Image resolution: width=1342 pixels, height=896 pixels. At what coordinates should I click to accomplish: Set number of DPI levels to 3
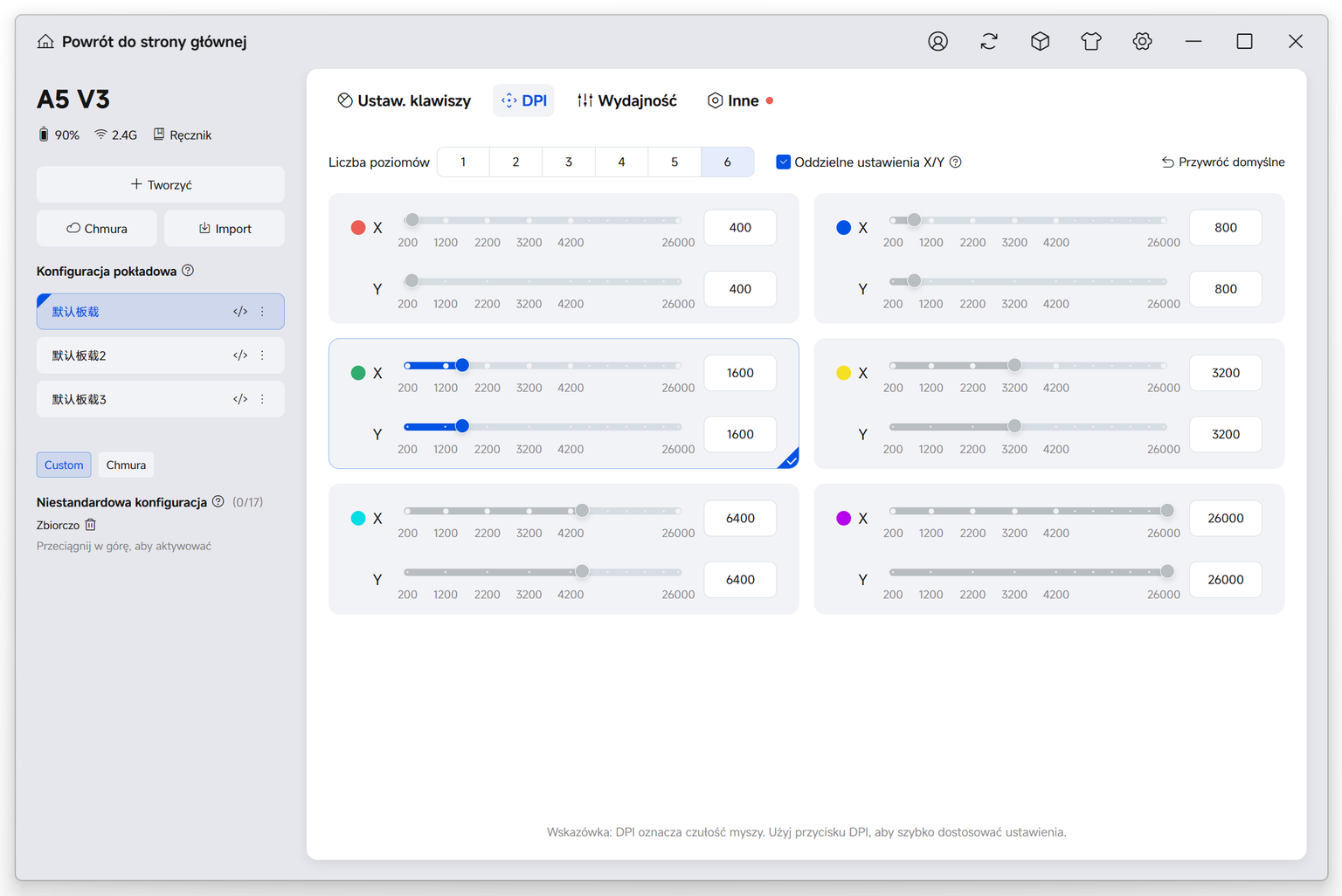coord(569,162)
